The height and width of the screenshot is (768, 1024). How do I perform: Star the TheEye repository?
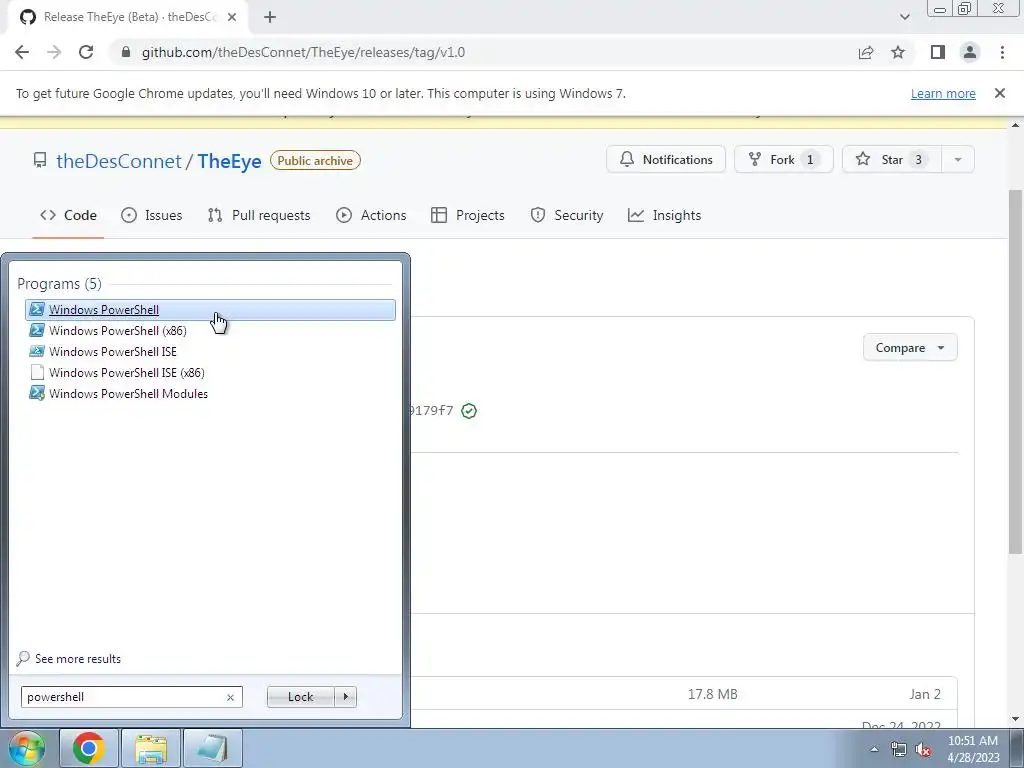pyautogui.click(x=892, y=159)
